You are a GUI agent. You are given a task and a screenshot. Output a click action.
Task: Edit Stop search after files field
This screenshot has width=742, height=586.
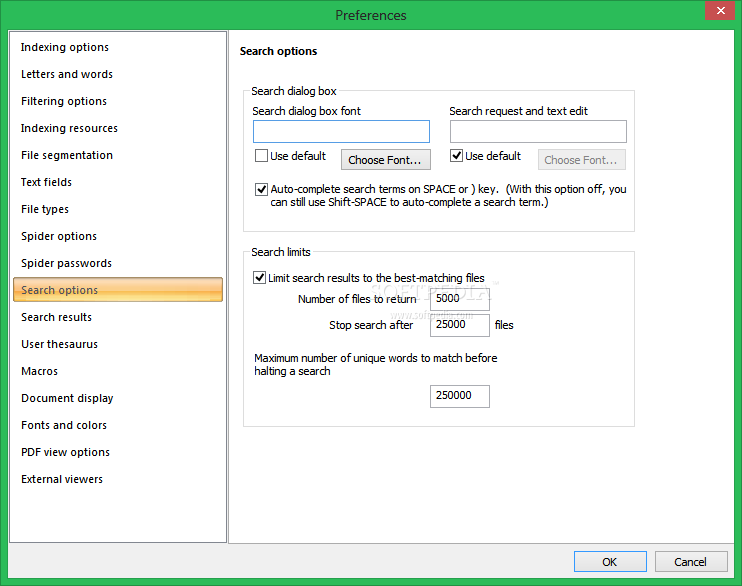[459, 325]
